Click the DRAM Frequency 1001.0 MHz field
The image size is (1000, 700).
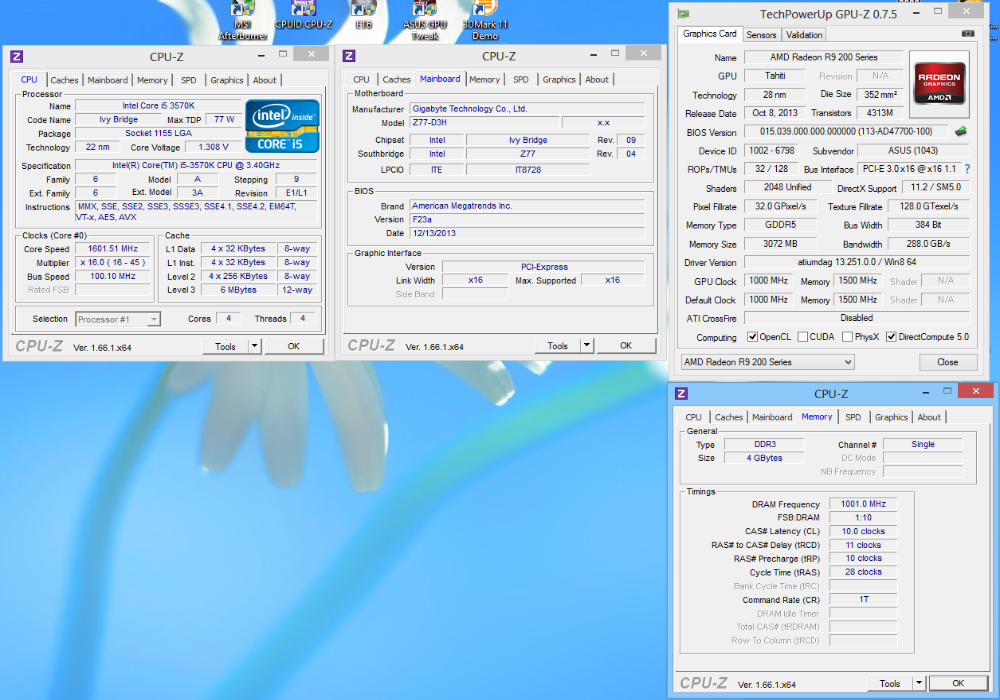coord(863,504)
